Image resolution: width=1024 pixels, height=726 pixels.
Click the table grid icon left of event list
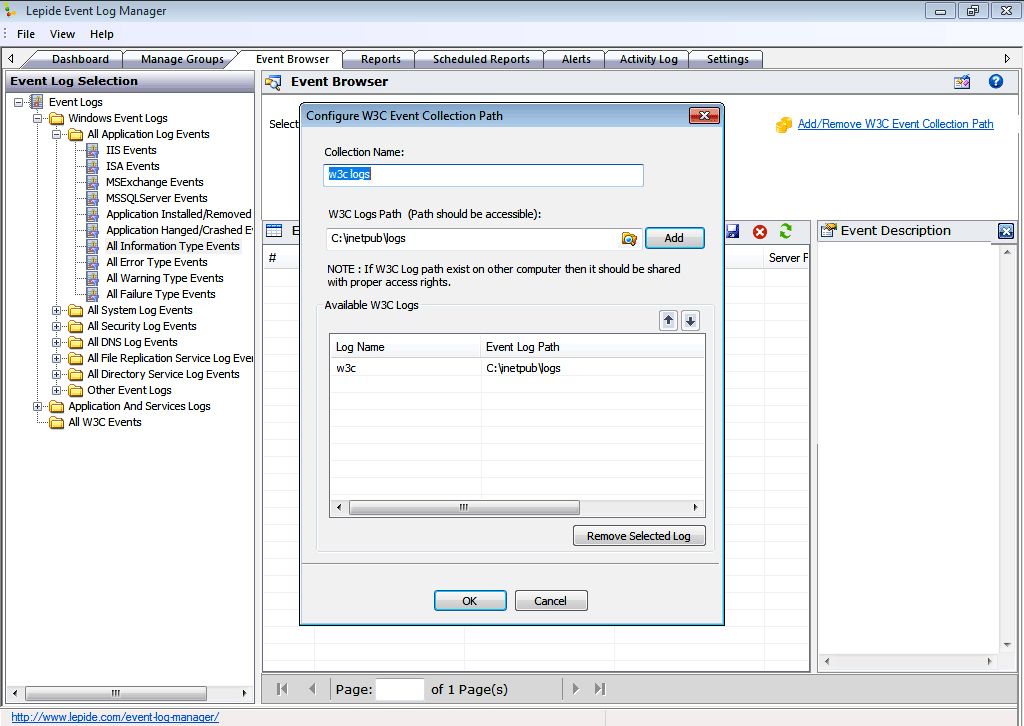point(274,230)
